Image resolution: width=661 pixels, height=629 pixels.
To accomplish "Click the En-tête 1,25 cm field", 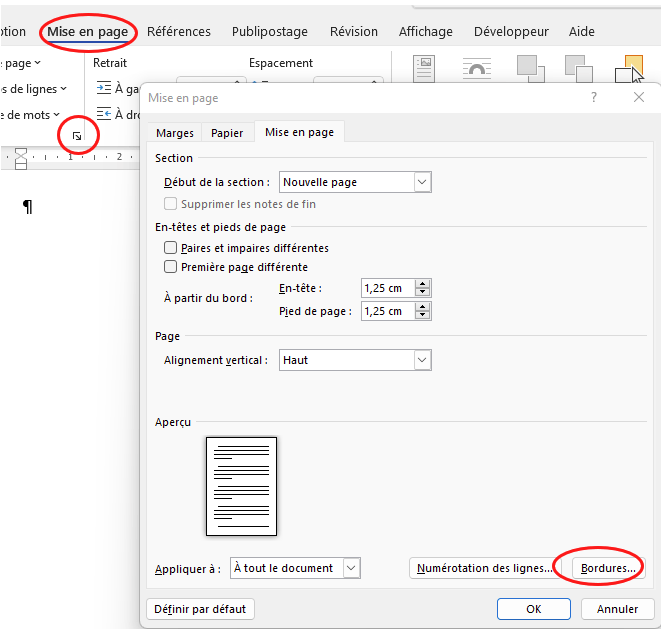I will 388,288.
